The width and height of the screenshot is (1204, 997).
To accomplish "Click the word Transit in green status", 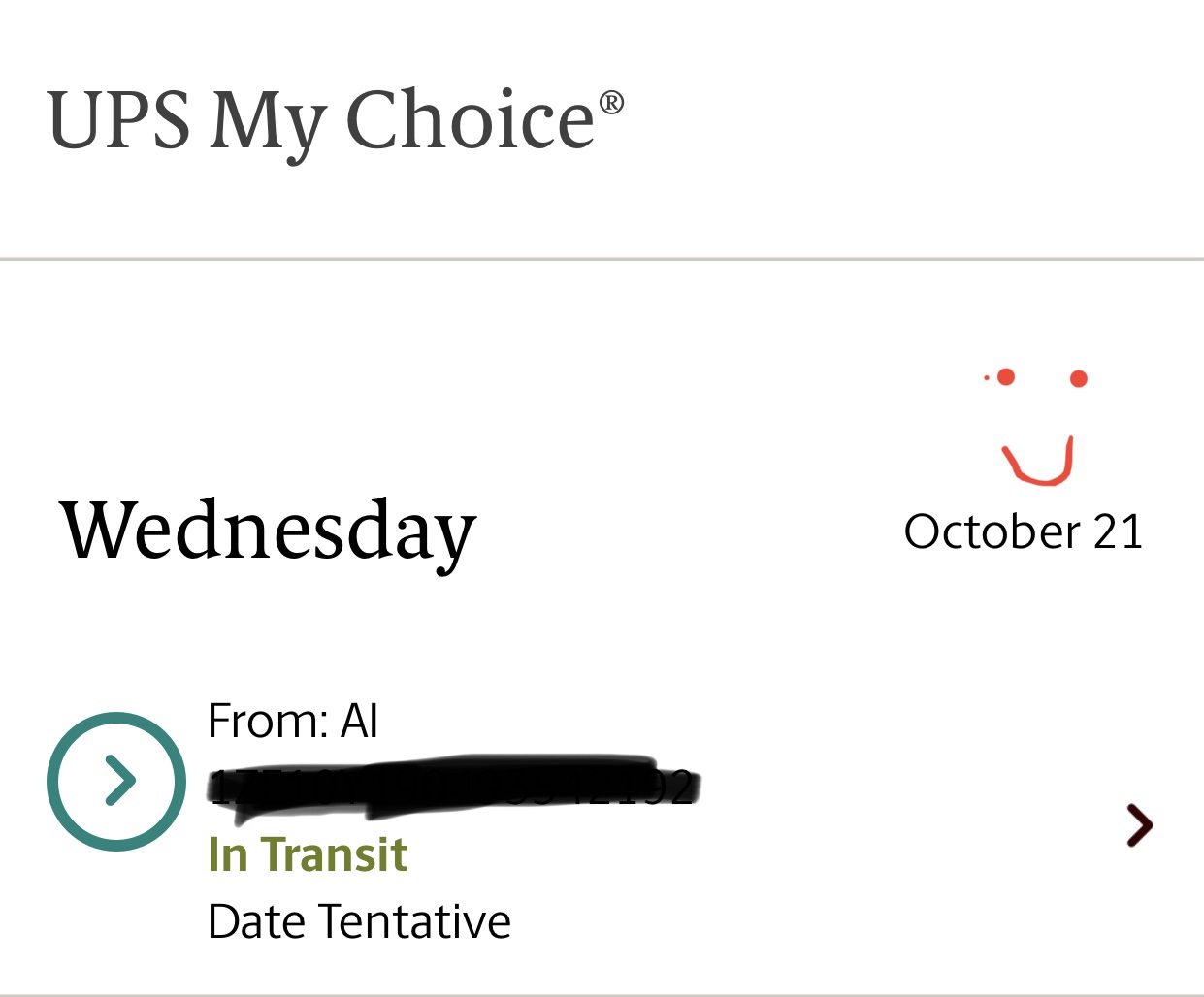I will (x=334, y=854).
